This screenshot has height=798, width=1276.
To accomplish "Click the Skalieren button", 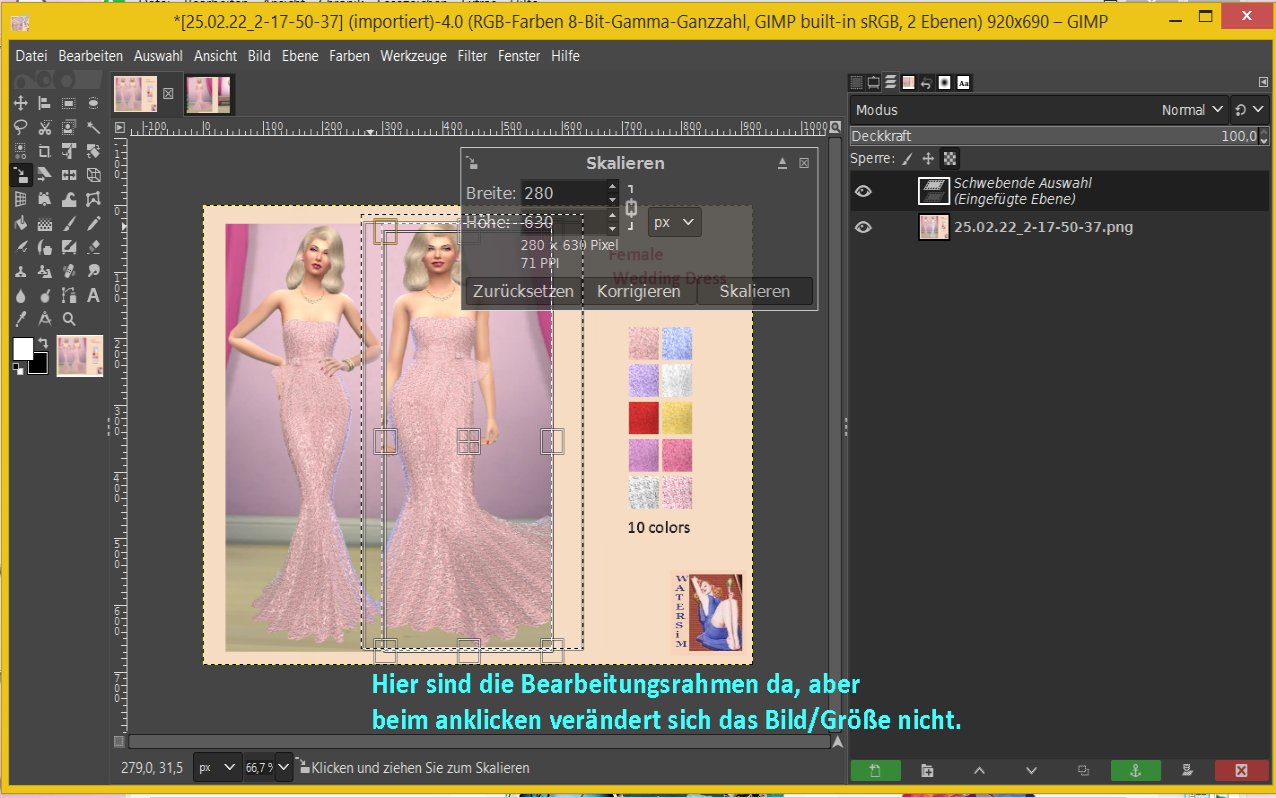I will 754,291.
